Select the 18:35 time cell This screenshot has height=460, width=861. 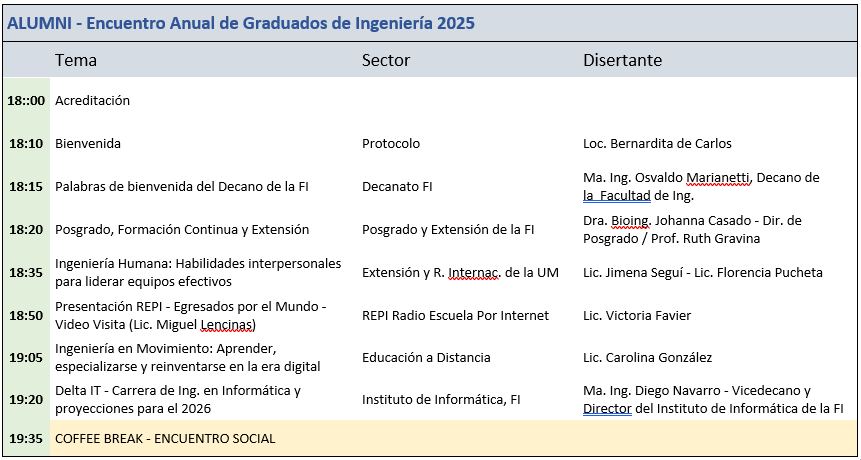tap(26, 273)
